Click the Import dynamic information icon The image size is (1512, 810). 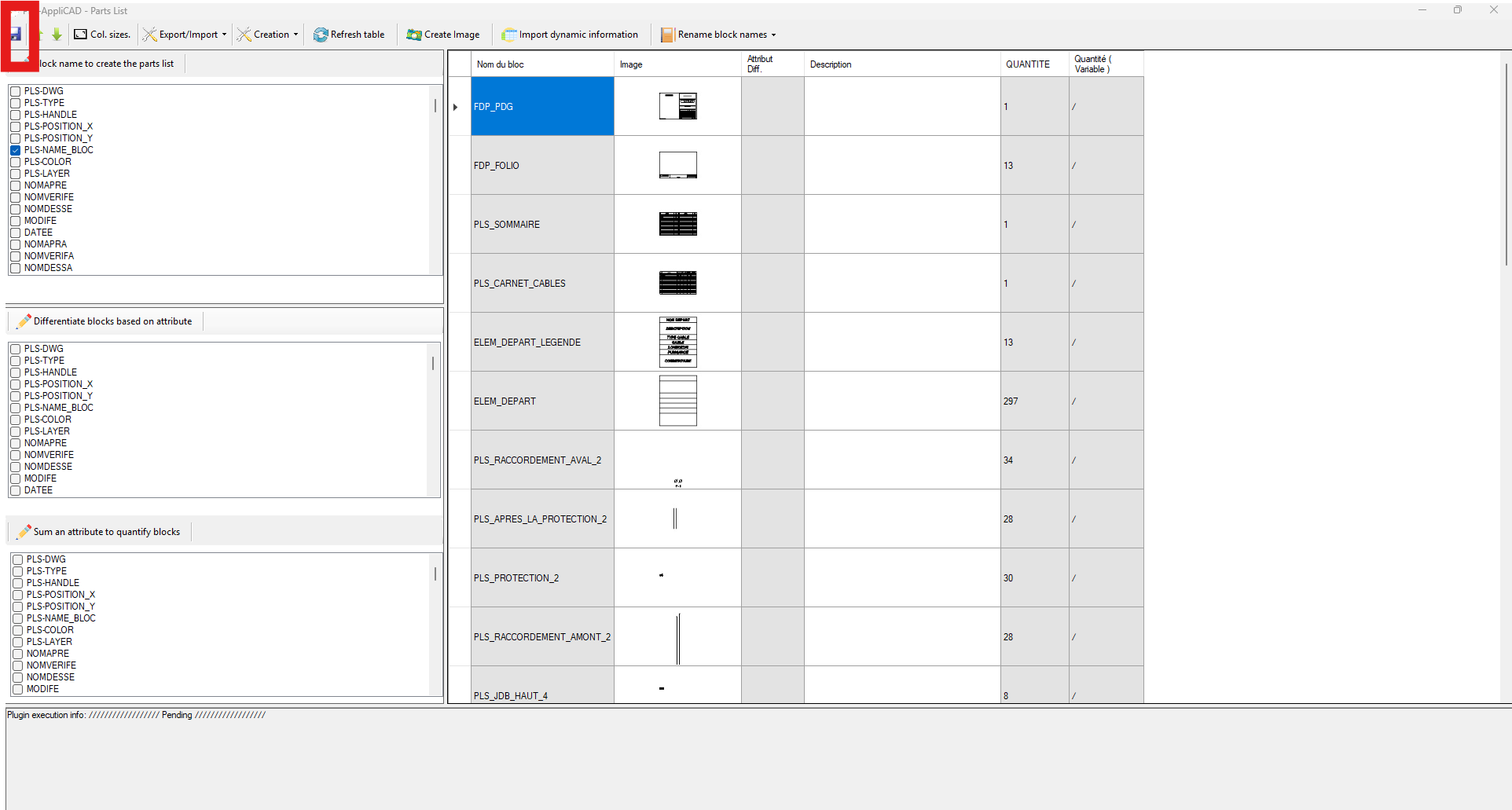[x=509, y=35]
